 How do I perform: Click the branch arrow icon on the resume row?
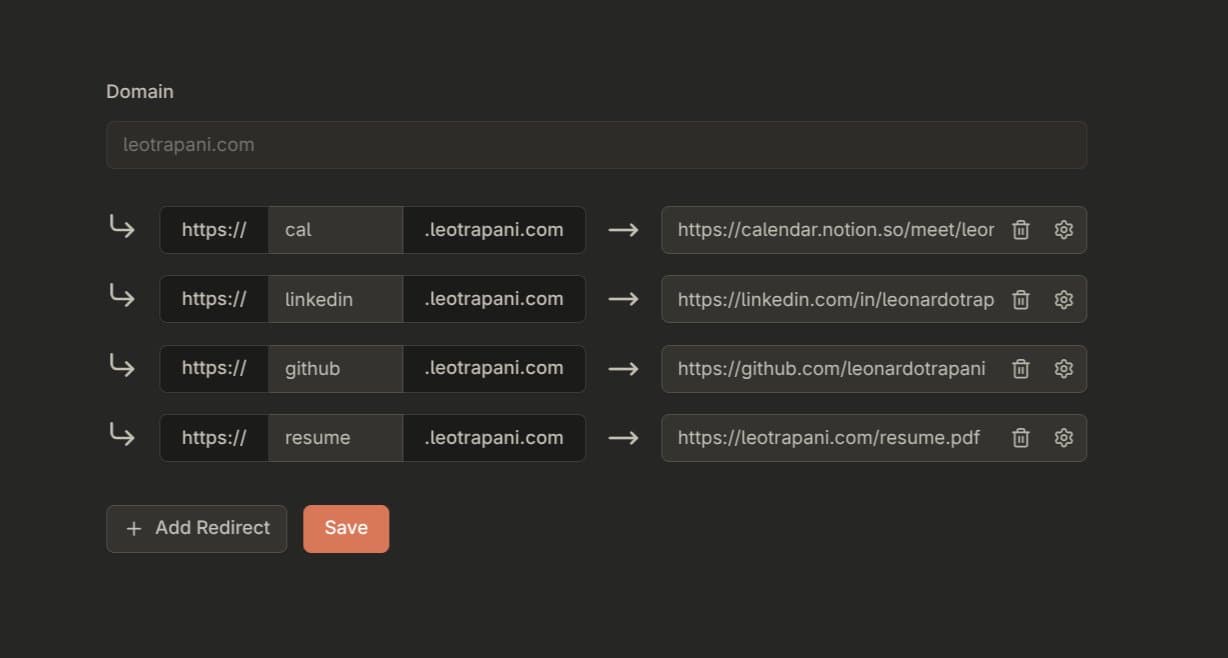[120, 436]
